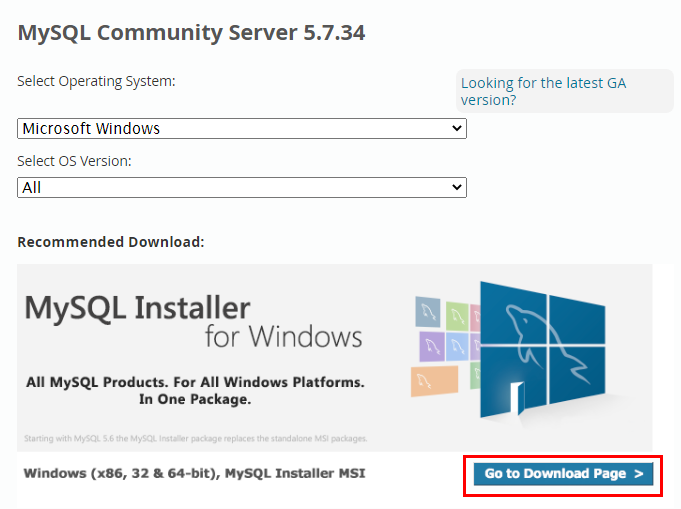Click the 'MySQL Community Server 5.7.34' heading
The width and height of the screenshot is (681, 509).
point(192,33)
